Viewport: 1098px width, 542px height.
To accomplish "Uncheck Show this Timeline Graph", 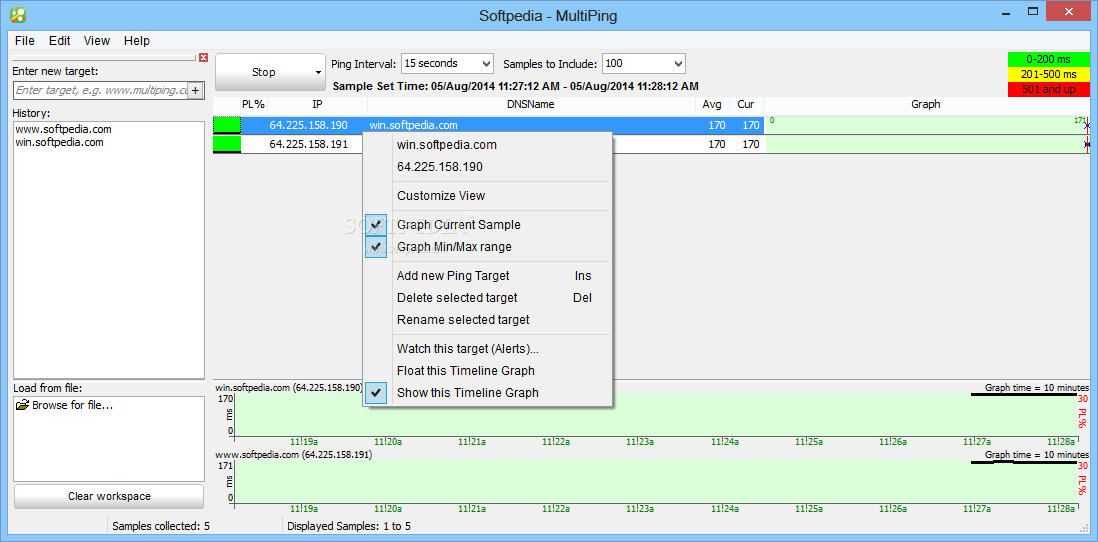I will point(376,393).
